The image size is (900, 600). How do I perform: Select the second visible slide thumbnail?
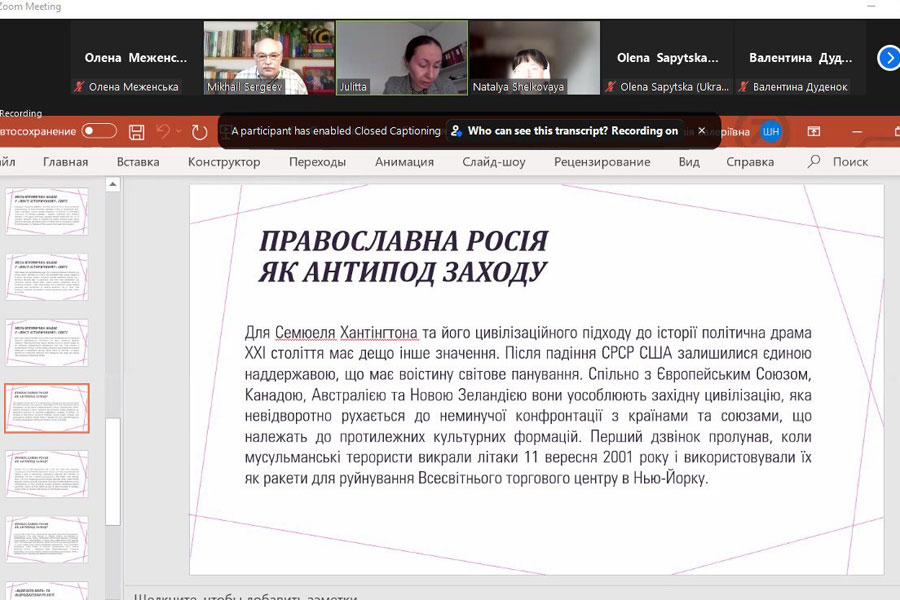(x=47, y=277)
